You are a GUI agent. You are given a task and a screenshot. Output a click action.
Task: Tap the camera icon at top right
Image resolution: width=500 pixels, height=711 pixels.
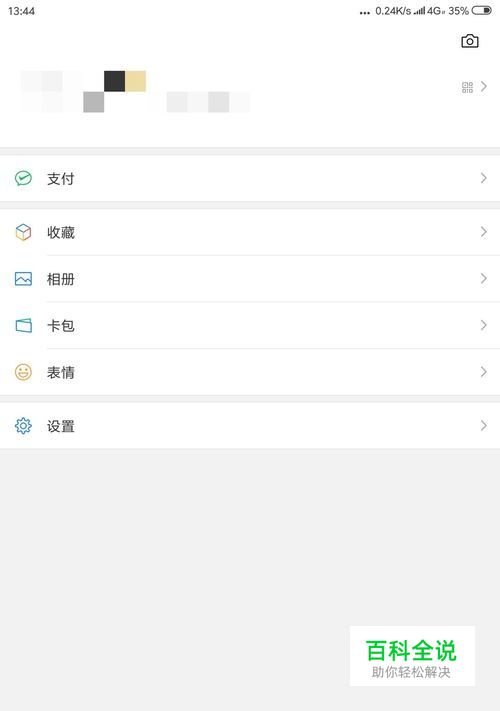(470, 41)
